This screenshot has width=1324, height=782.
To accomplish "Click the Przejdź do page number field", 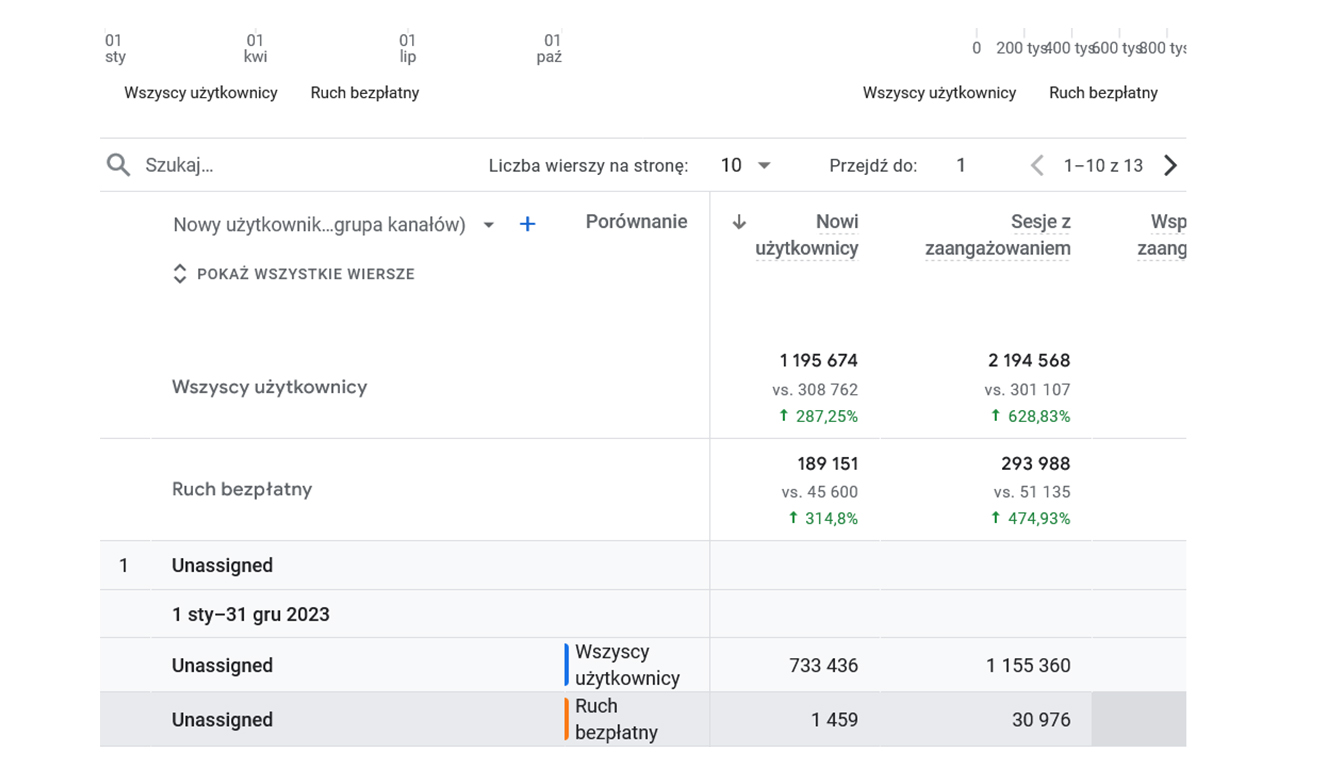I will click(960, 165).
